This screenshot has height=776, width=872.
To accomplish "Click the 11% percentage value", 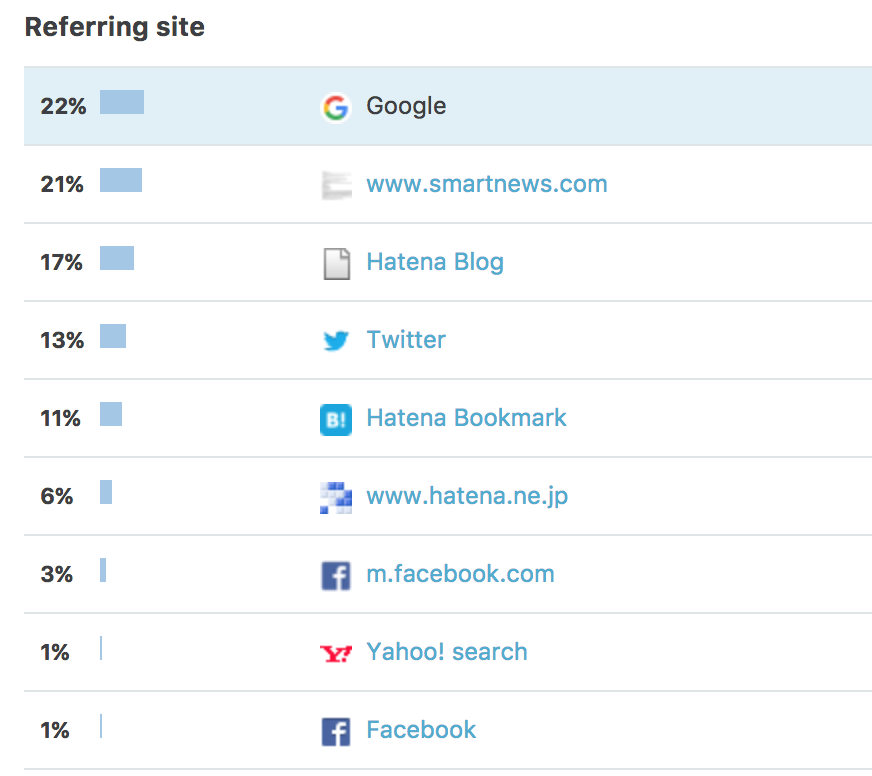I will click(60, 418).
